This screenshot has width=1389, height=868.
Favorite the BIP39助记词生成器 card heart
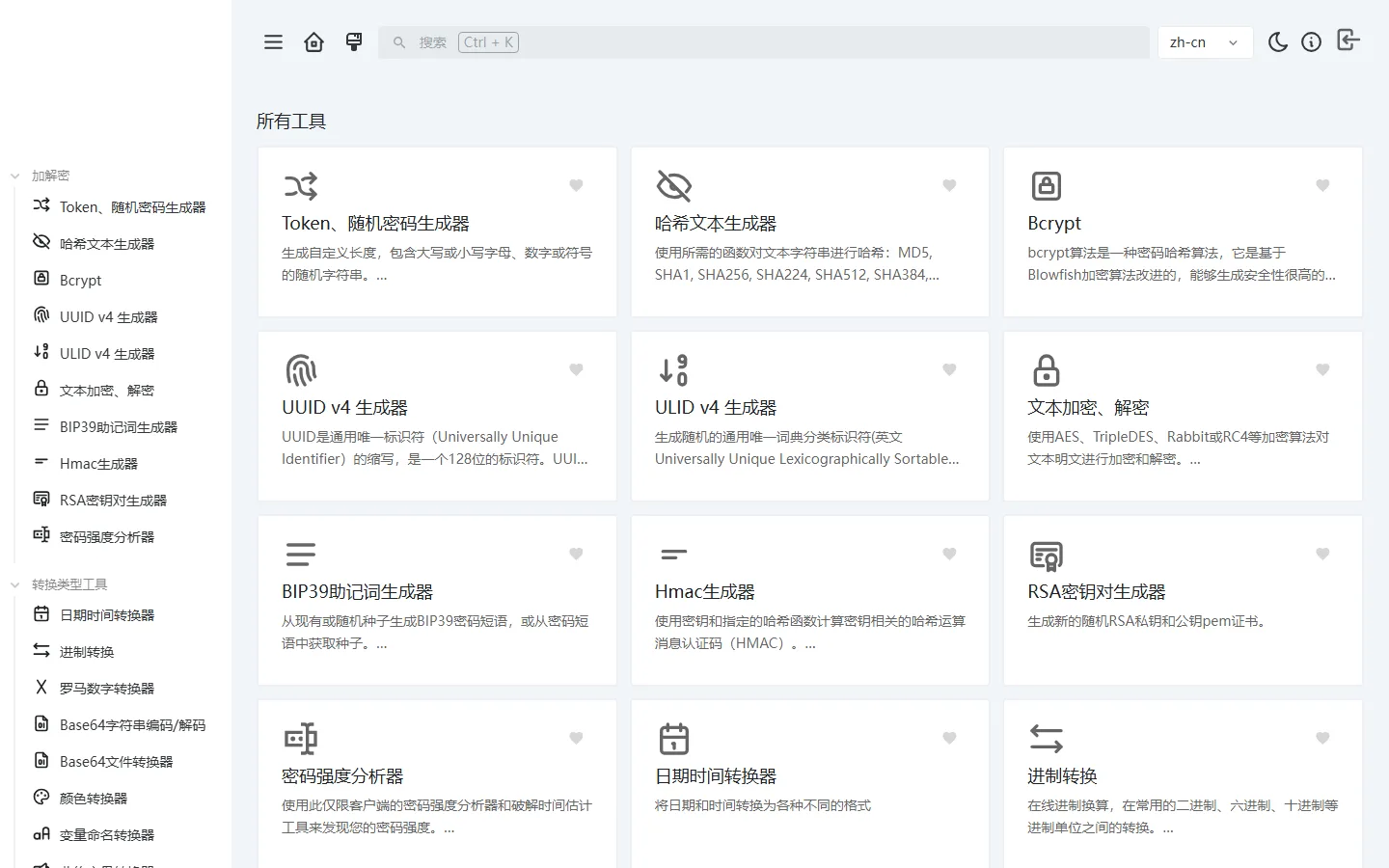pyautogui.click(x=576, y=554)
